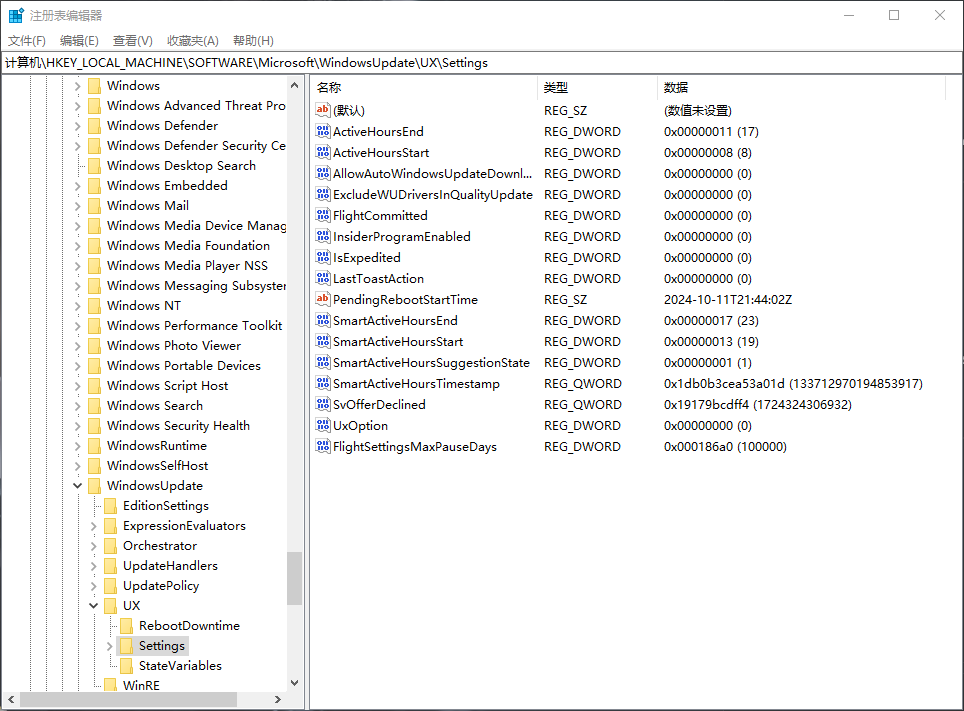This screenshot has width=964, height=711.
Task: Expand the ExpressionEvaluators node
Action: [93, 526]
